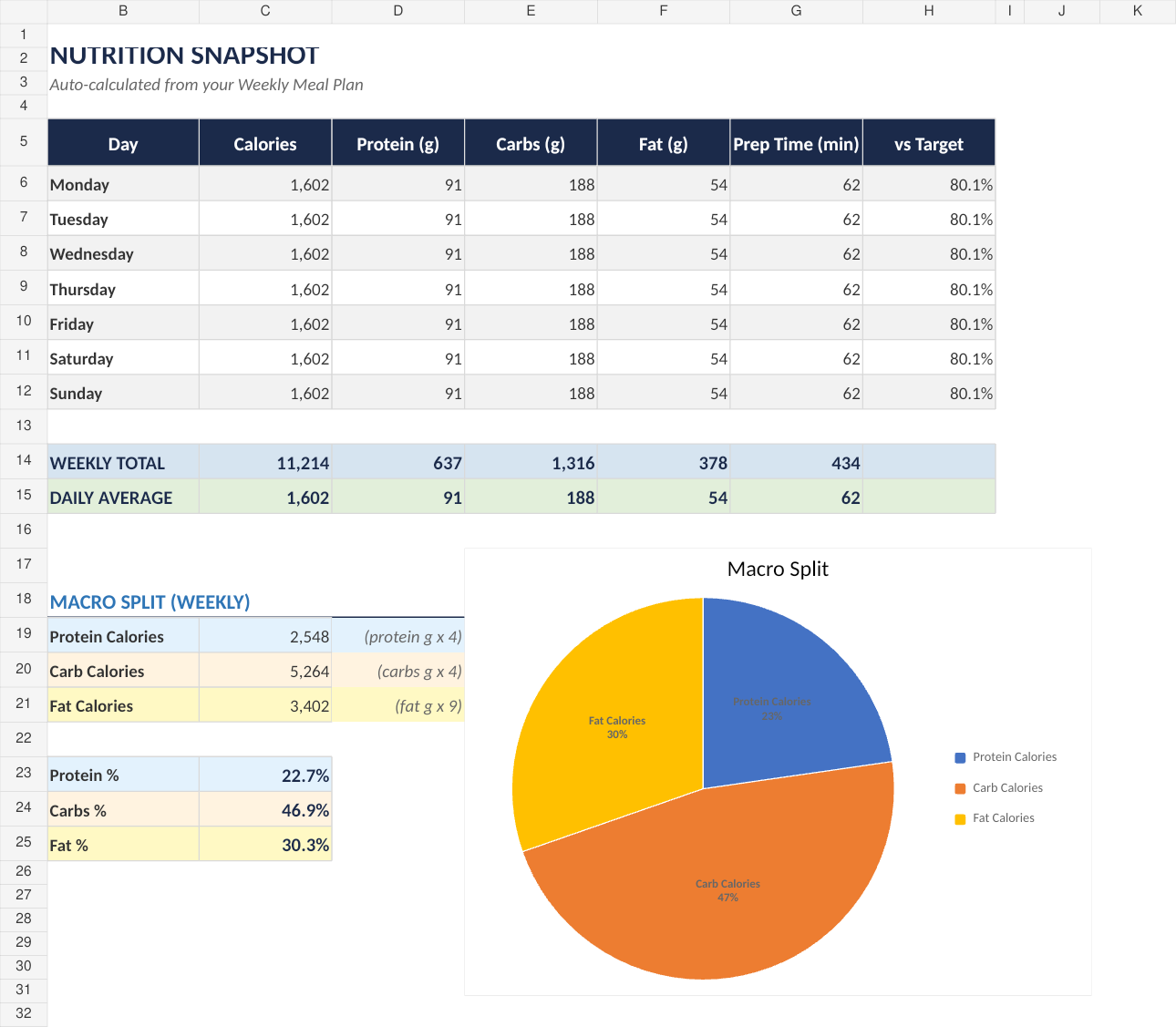The width and height of the screenshot is (1176, 1027).
Task: Click the MACRO SPLIT (WEEKLY) heading
Action: (x=150, y=601)
